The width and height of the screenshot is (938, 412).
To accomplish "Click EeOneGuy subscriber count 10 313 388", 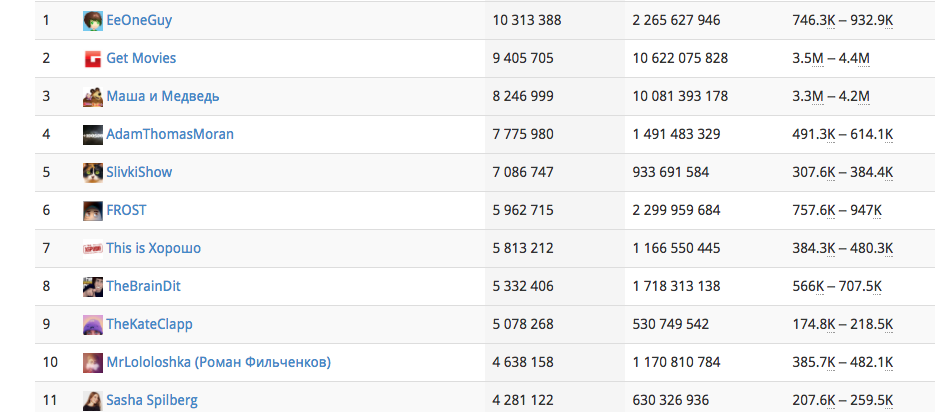I will (527, 20).
